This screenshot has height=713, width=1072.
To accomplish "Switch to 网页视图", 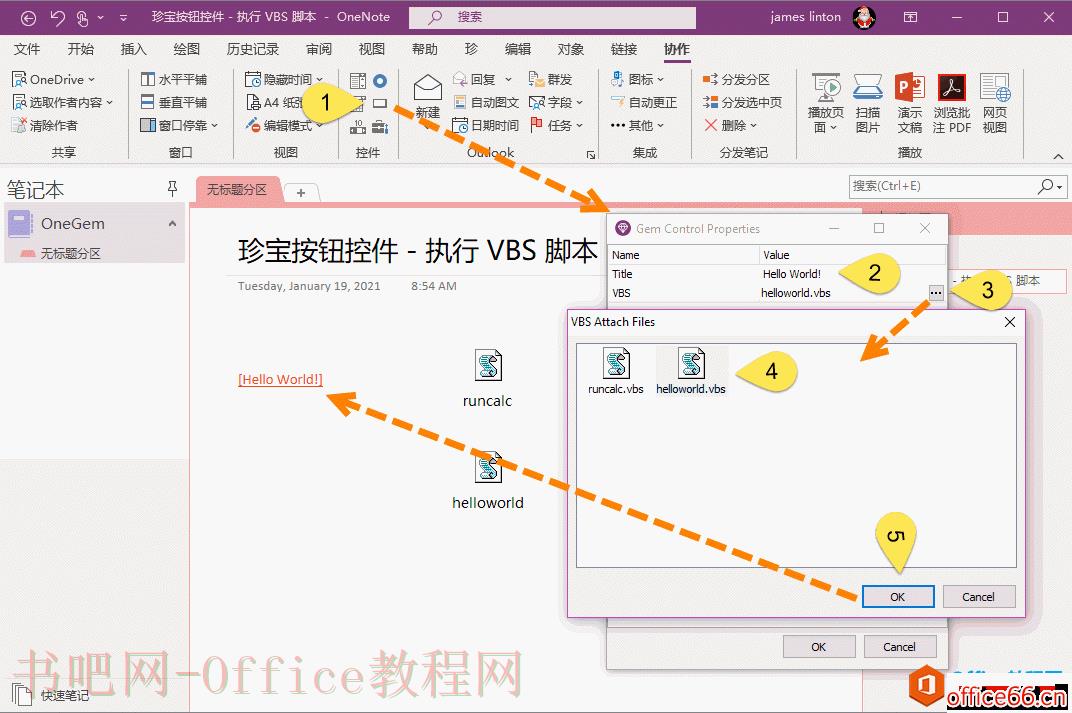I will click(995, 104).
